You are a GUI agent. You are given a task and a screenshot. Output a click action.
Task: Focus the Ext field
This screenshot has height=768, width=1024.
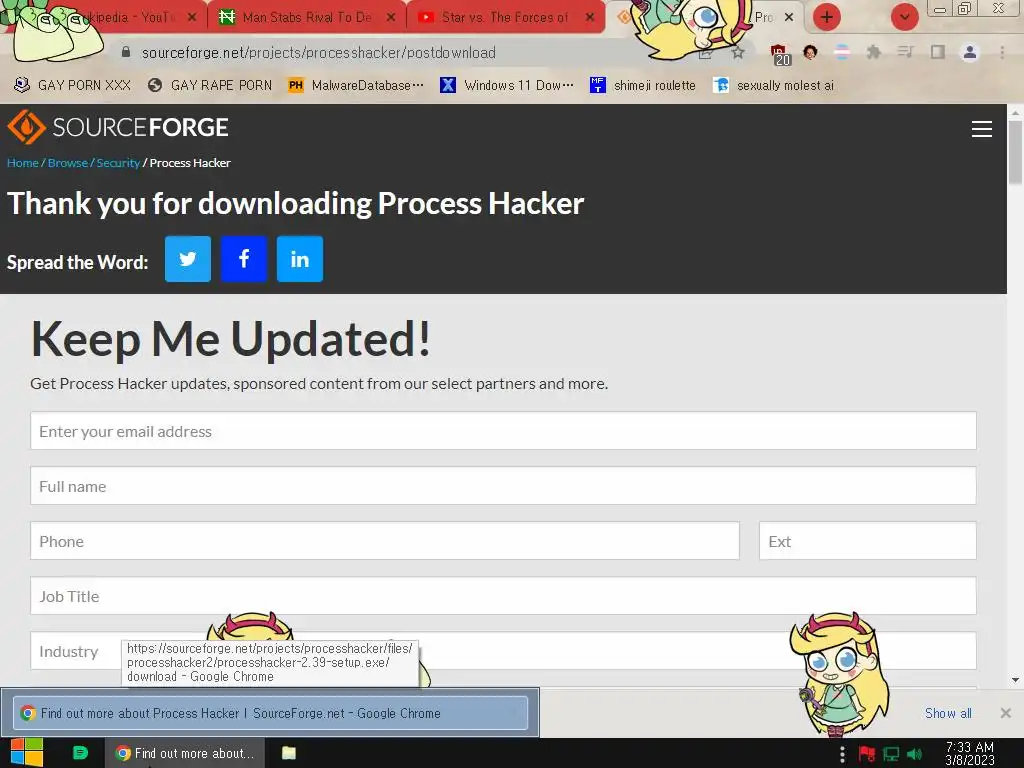point(867,540)
